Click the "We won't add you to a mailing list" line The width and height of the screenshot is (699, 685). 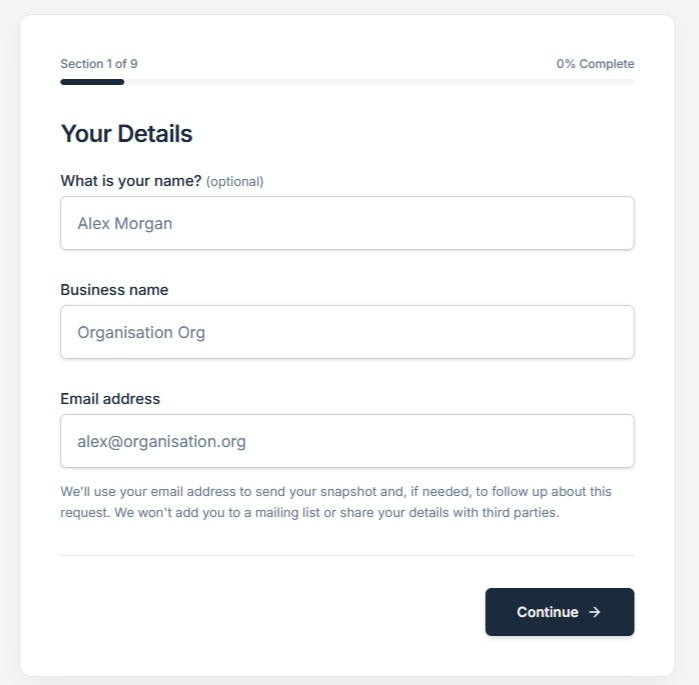coord(310,513)
